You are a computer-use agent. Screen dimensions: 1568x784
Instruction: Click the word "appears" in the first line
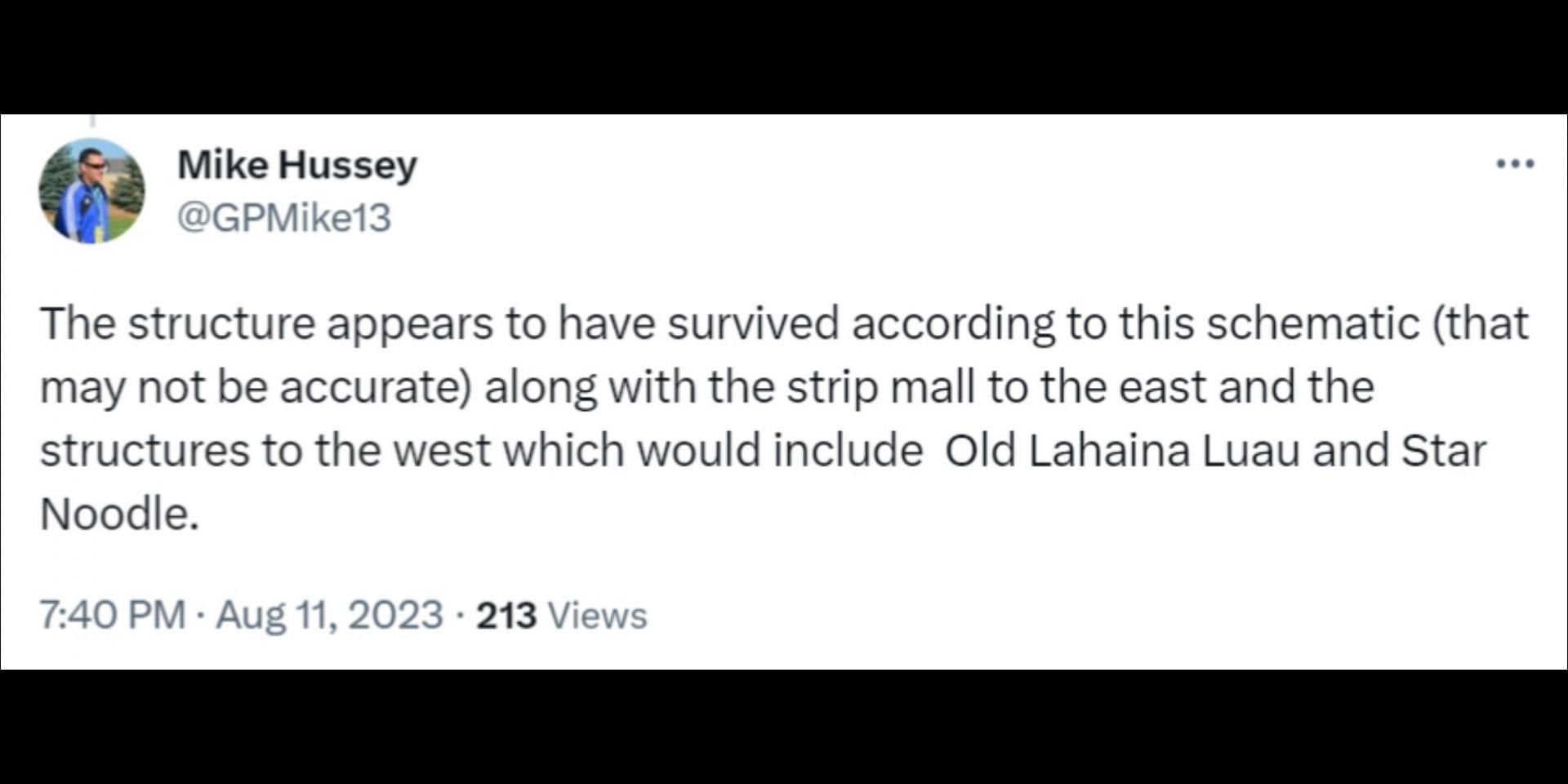point(410,324)
